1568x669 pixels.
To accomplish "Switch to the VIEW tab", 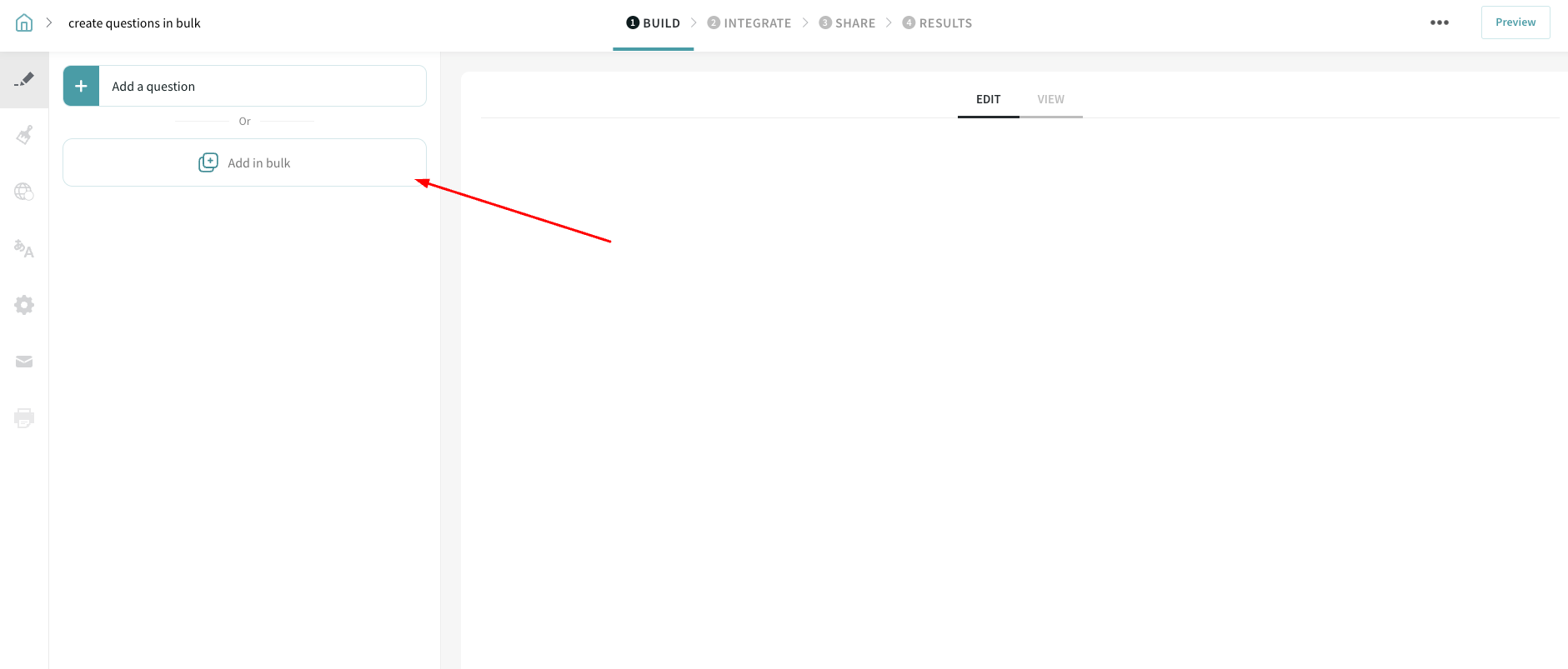I will coord(1050,99).
